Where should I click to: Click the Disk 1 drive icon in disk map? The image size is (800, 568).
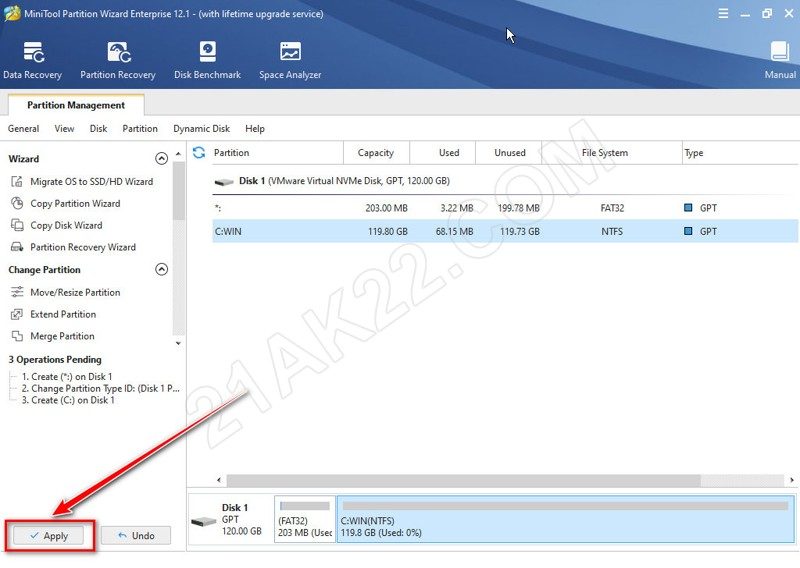[204, 521]
